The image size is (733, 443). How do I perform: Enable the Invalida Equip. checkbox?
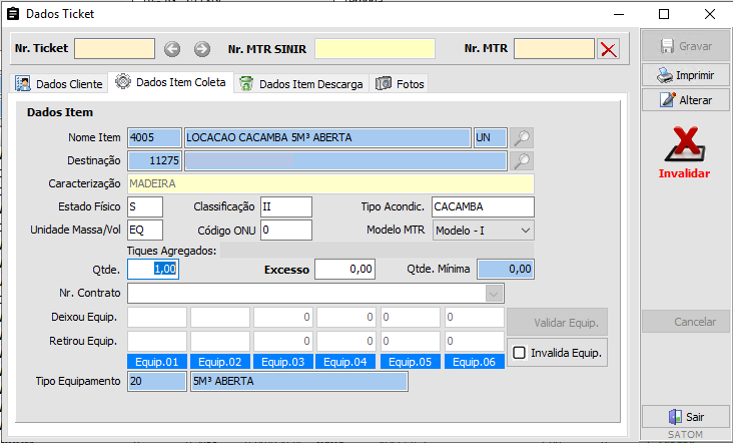tap(520, 352)
